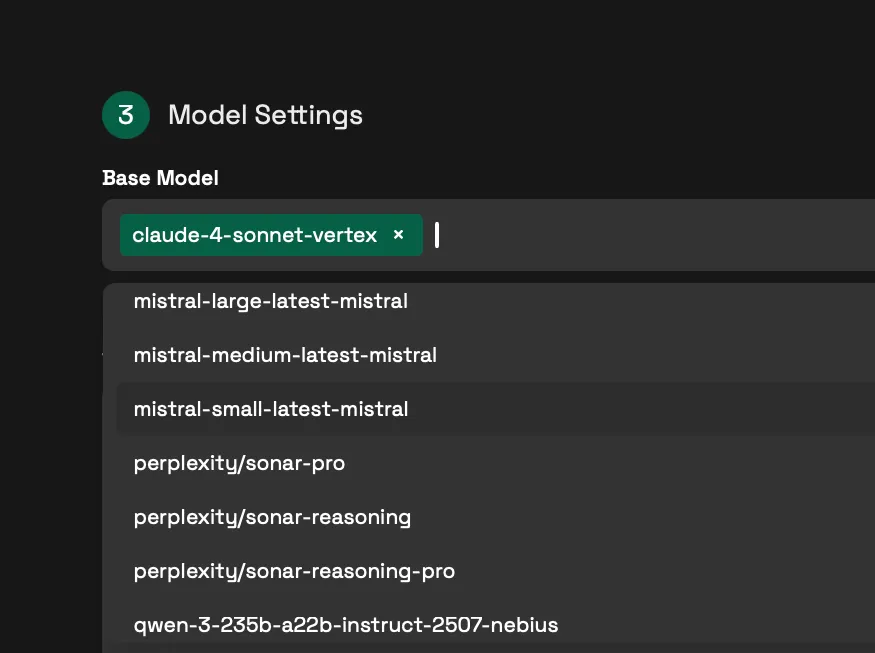Click blank space right of qwen-3-235b row
The image size is (875, 653).
pyautogui.click(x=720, y=625)
